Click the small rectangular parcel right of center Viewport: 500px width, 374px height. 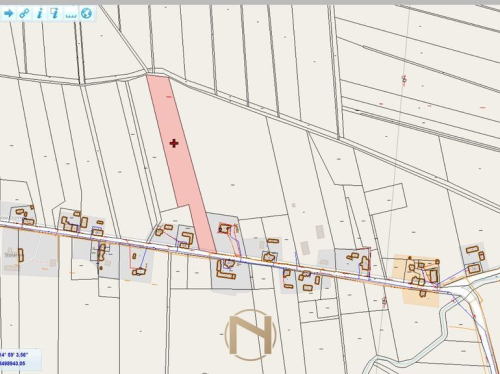point(386,199)
